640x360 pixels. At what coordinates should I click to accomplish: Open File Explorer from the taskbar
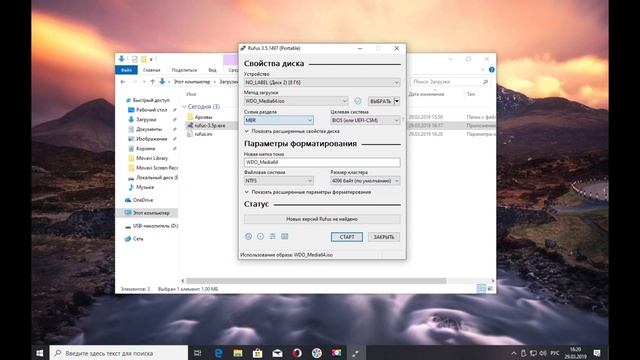pos(238,353)
